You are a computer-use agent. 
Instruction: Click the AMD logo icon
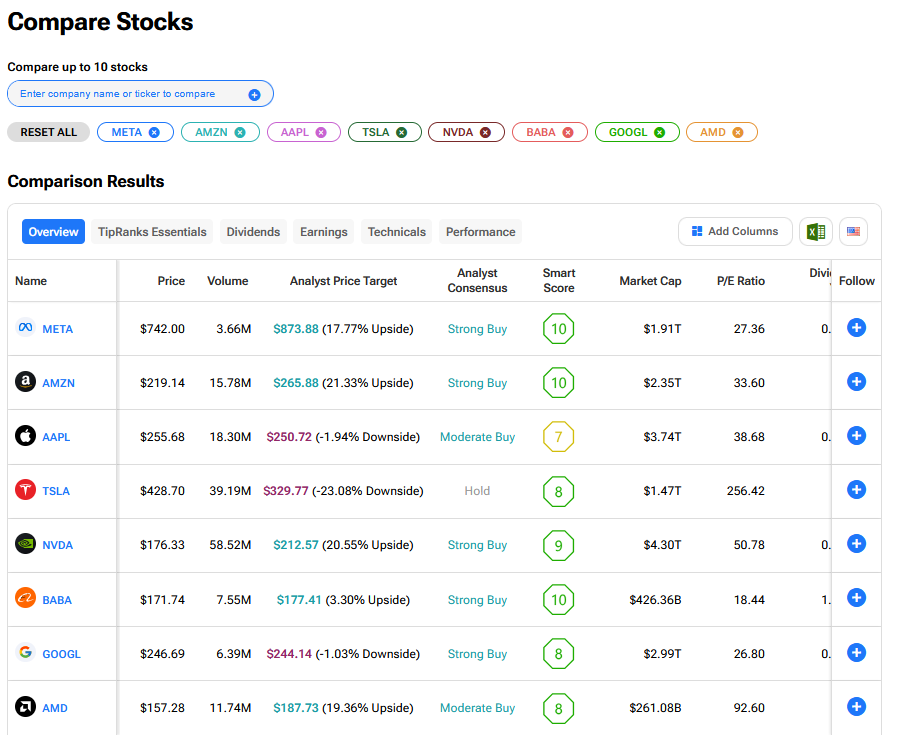pyautogui.click(x=25, y=706)
